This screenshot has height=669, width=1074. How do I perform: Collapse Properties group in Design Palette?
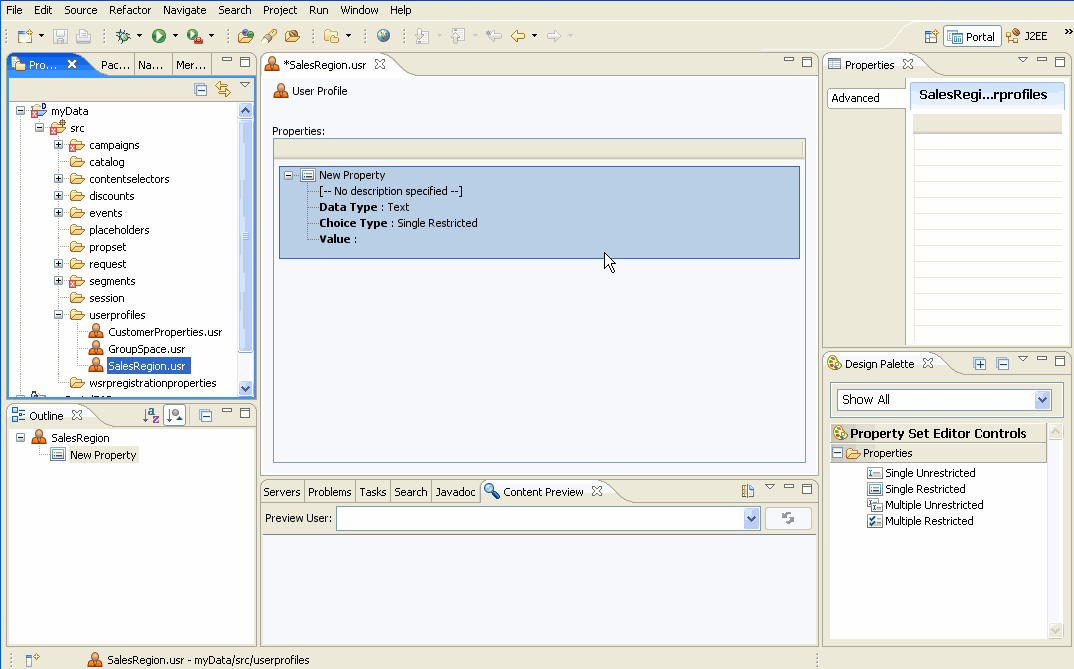[837, 453]
